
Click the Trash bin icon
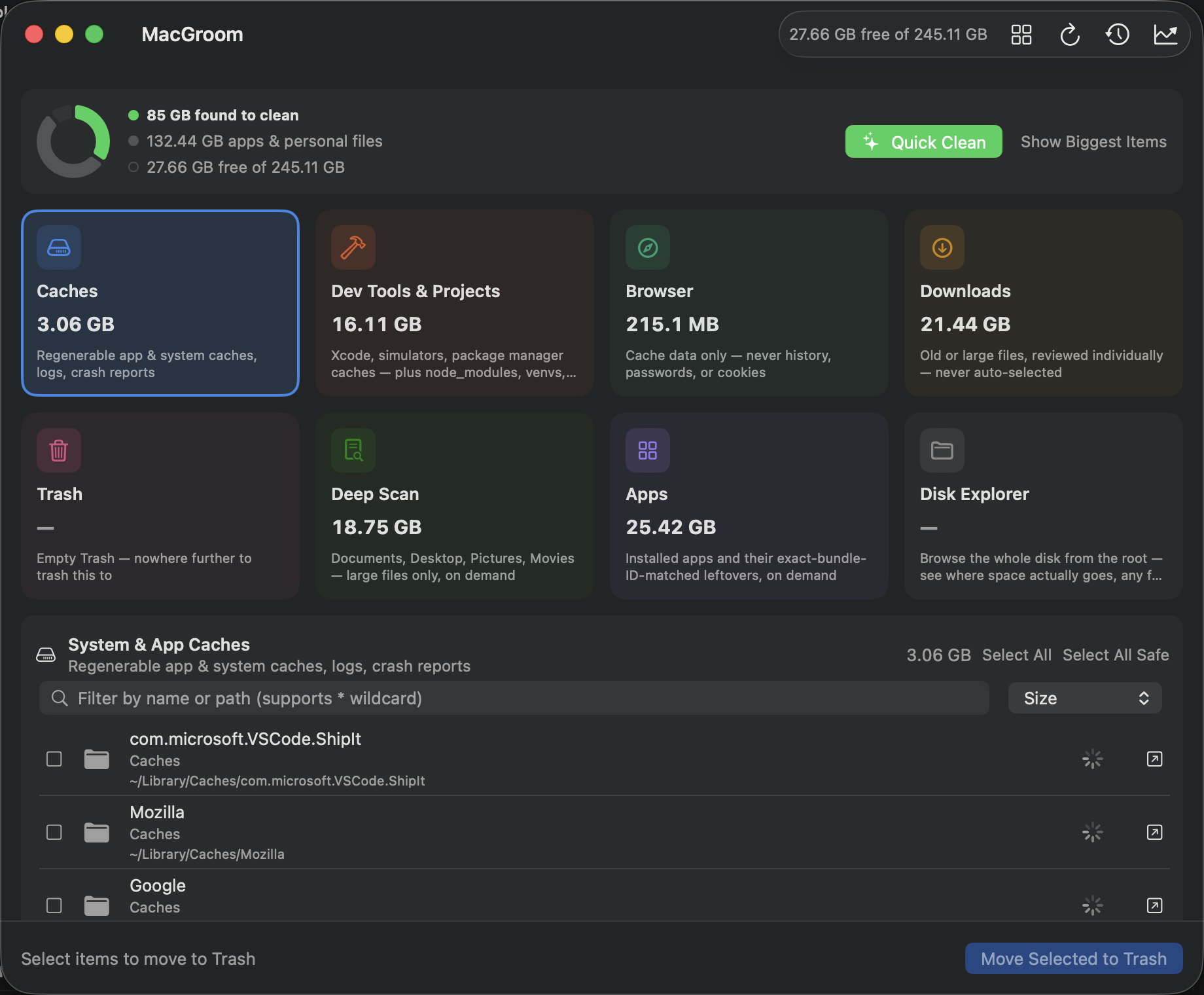(x=59, y=450)
